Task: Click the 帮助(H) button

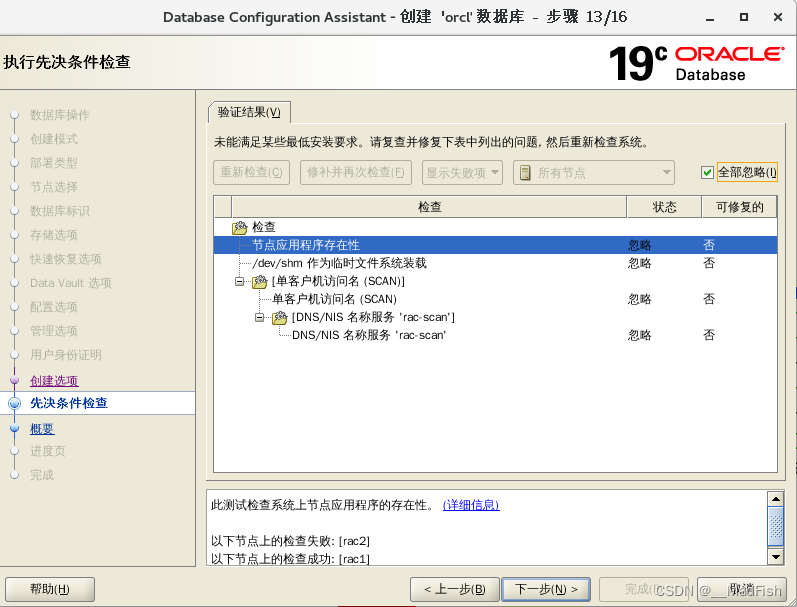Action: (50, 589)
